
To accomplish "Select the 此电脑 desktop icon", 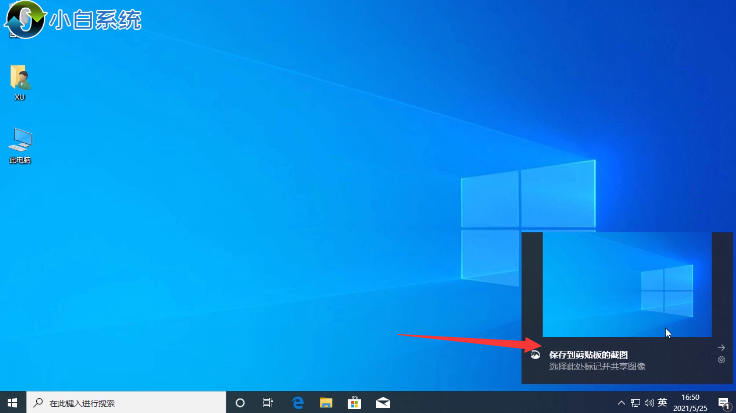I will pyautogui.click(x=19, y=145).
